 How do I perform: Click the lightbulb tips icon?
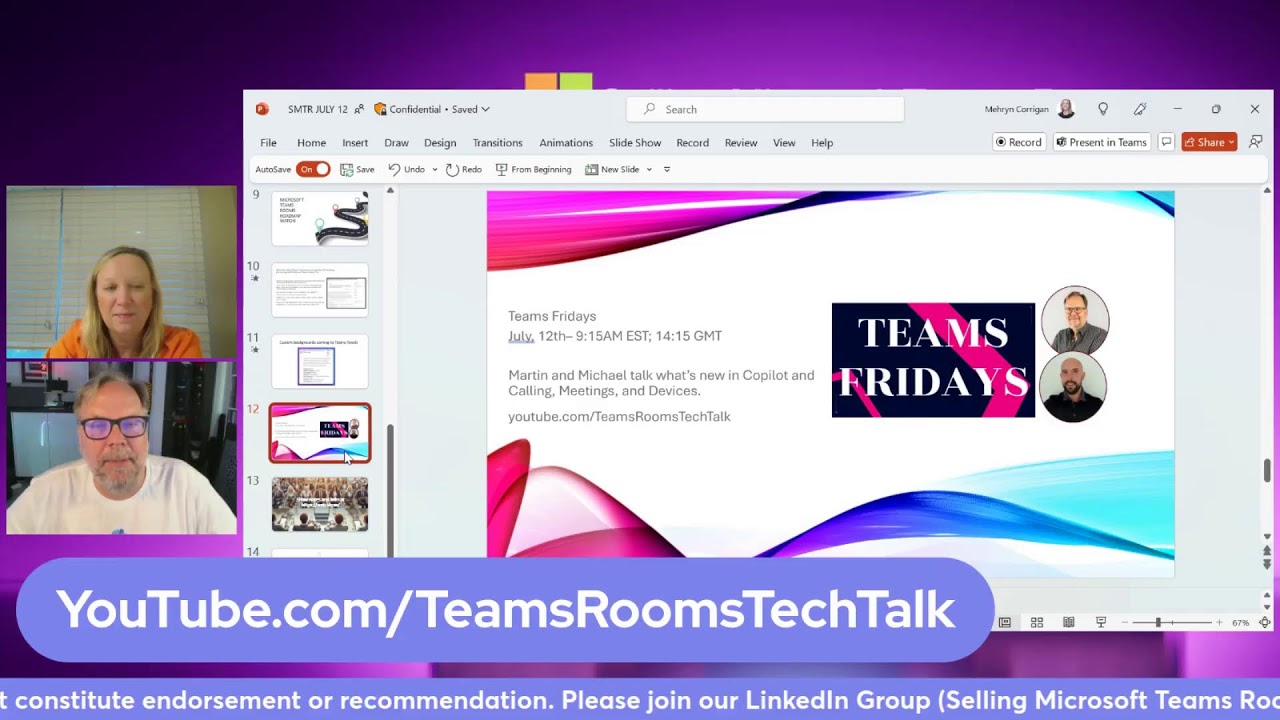point(1103,109)
